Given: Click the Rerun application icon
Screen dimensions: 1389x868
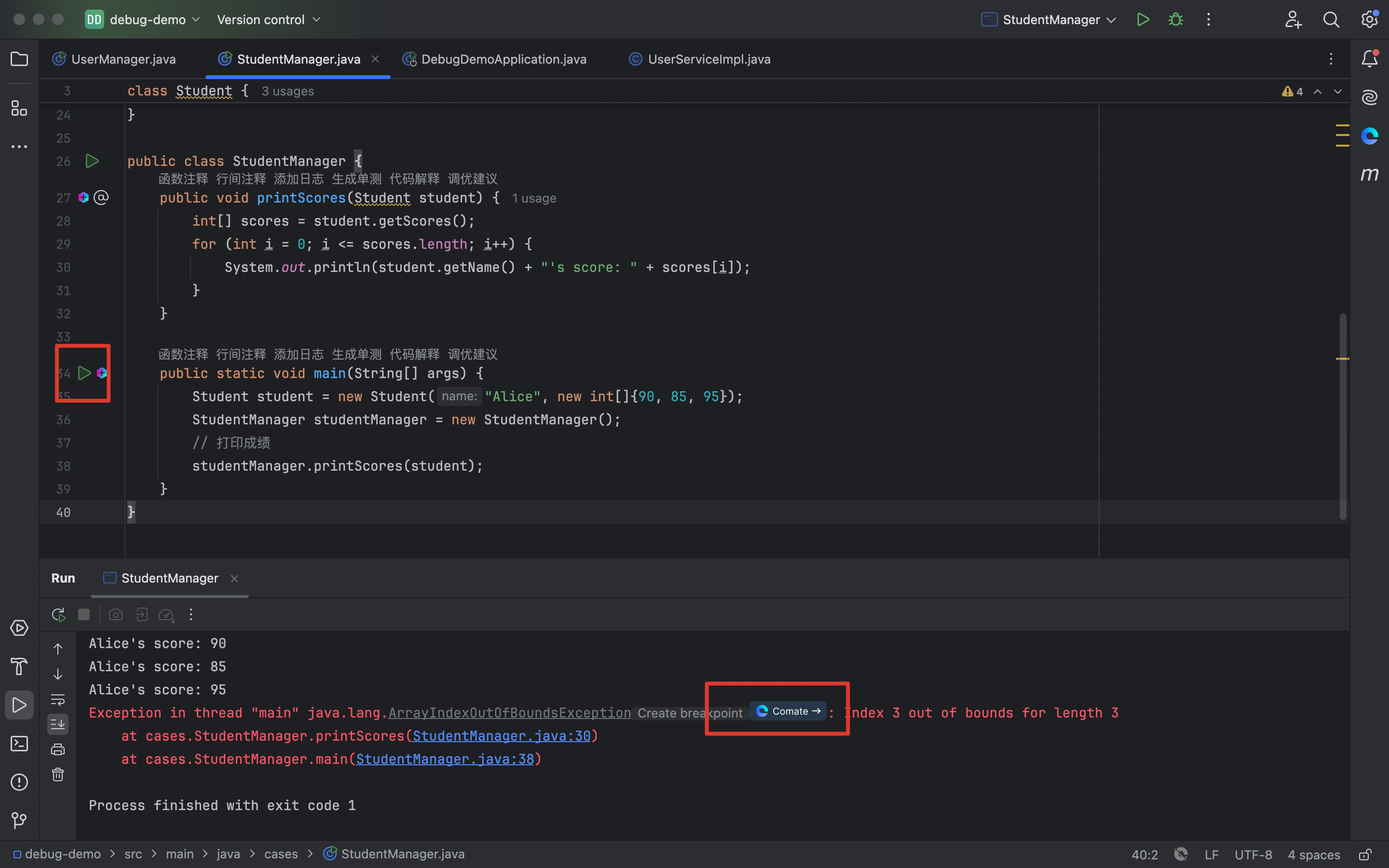Looking at the screenshot, I should (x=57, y=615).
